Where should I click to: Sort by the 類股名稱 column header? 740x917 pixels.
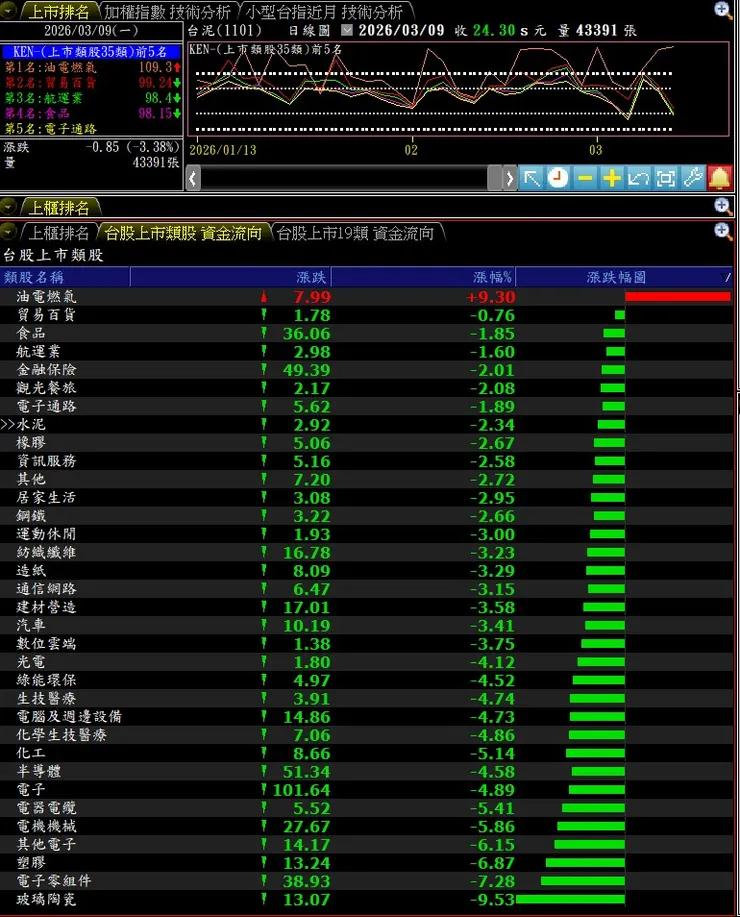pos(65,277)
